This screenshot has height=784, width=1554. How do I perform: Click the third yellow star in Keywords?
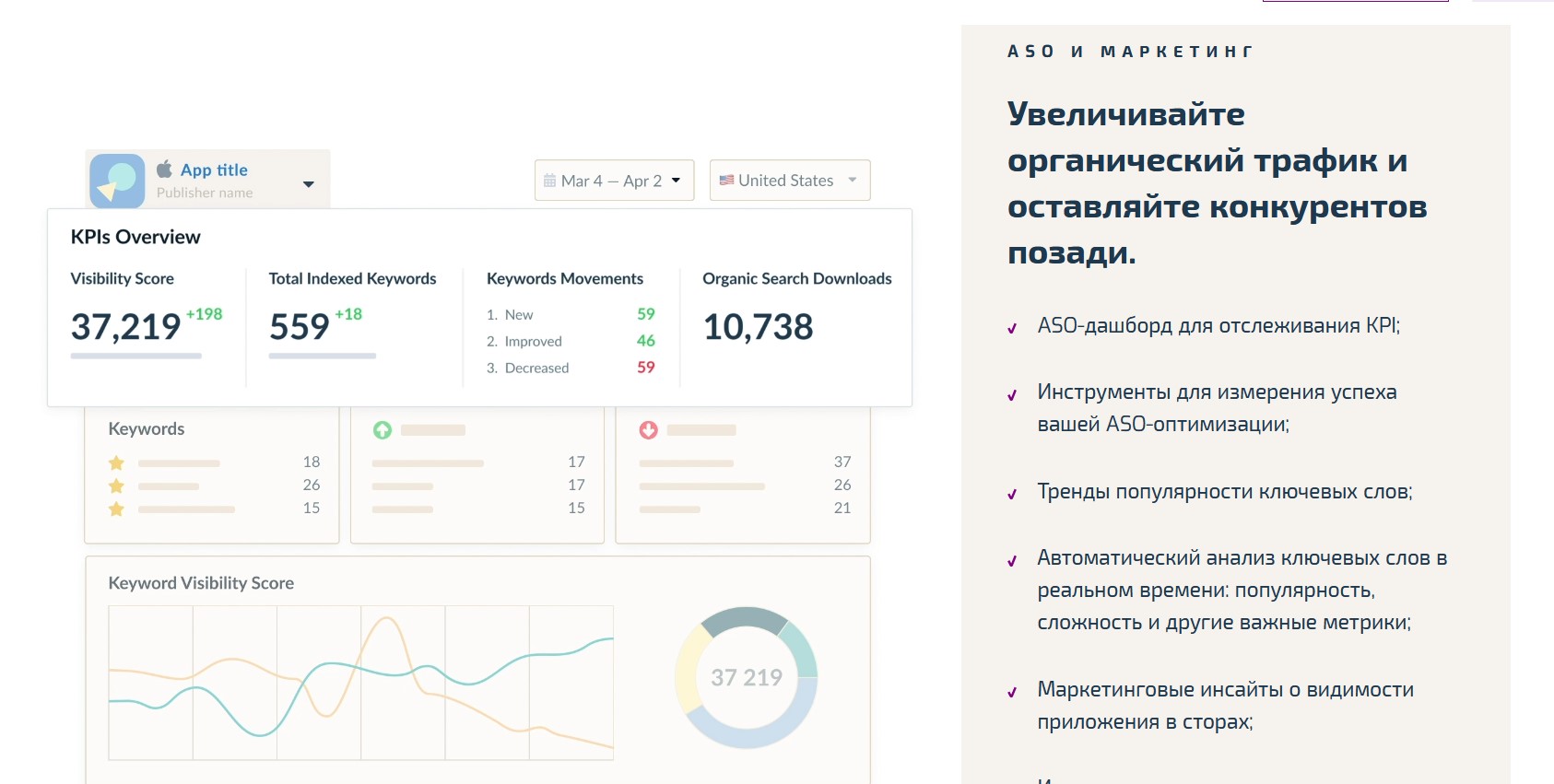(116, 509)
